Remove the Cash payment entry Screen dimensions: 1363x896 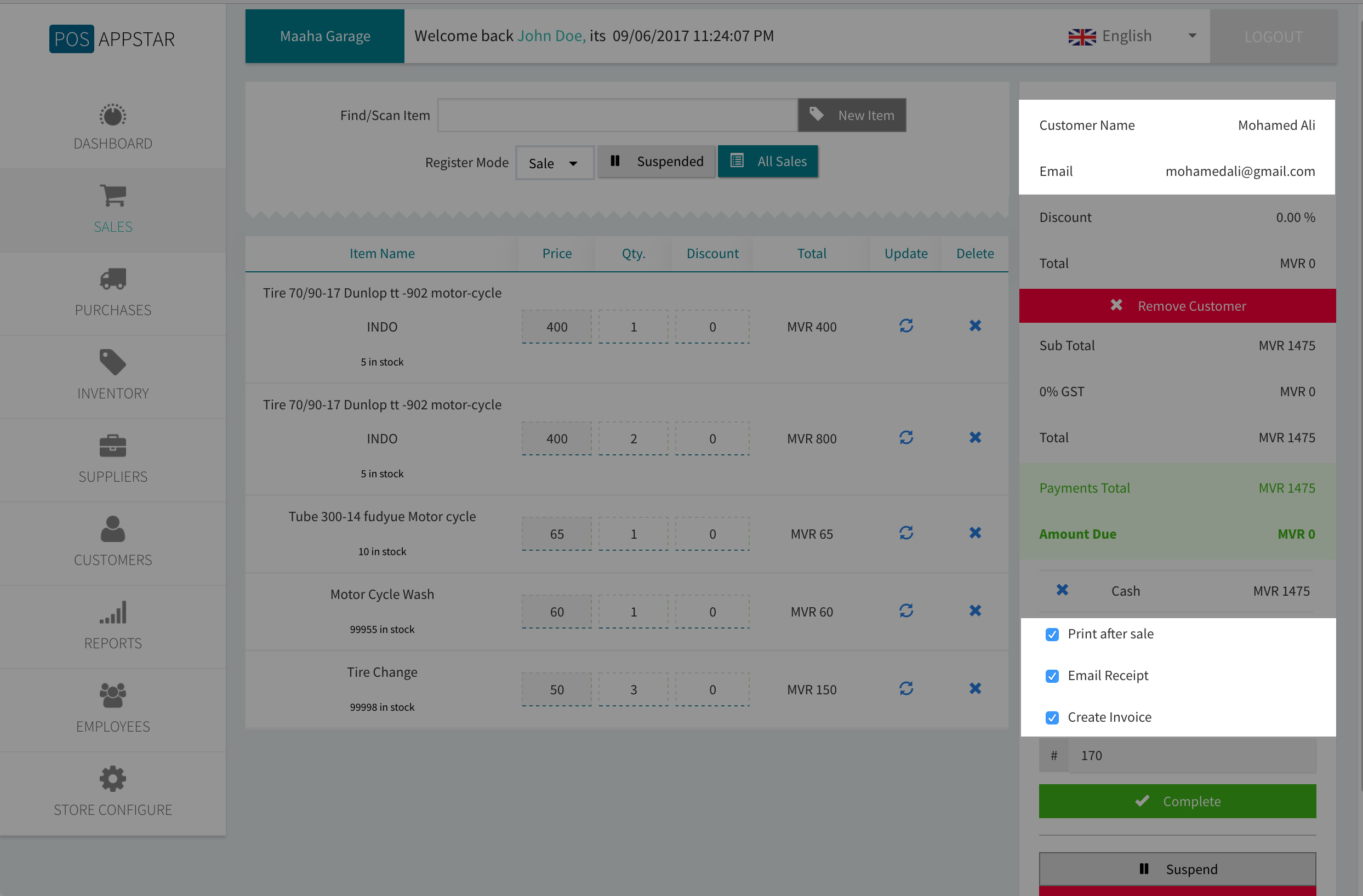[x=1062, y=590]
